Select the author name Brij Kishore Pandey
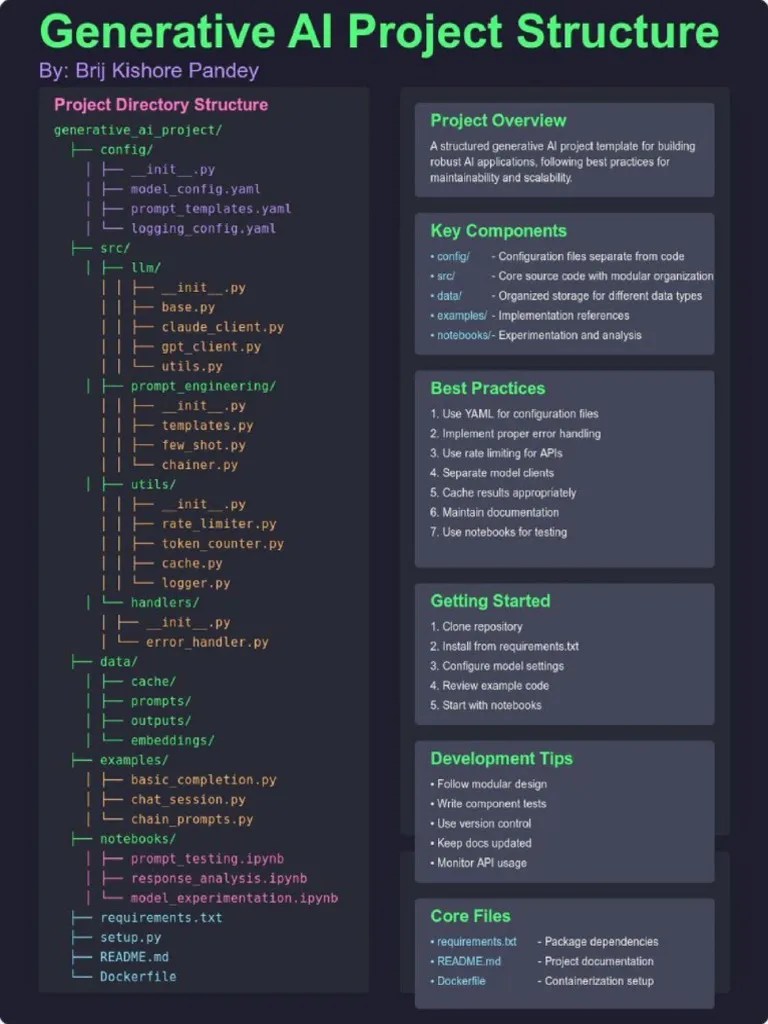Image resolution: width=768 pixels, height=1024 pixels. pyautogui.click(x=167, y=70)
